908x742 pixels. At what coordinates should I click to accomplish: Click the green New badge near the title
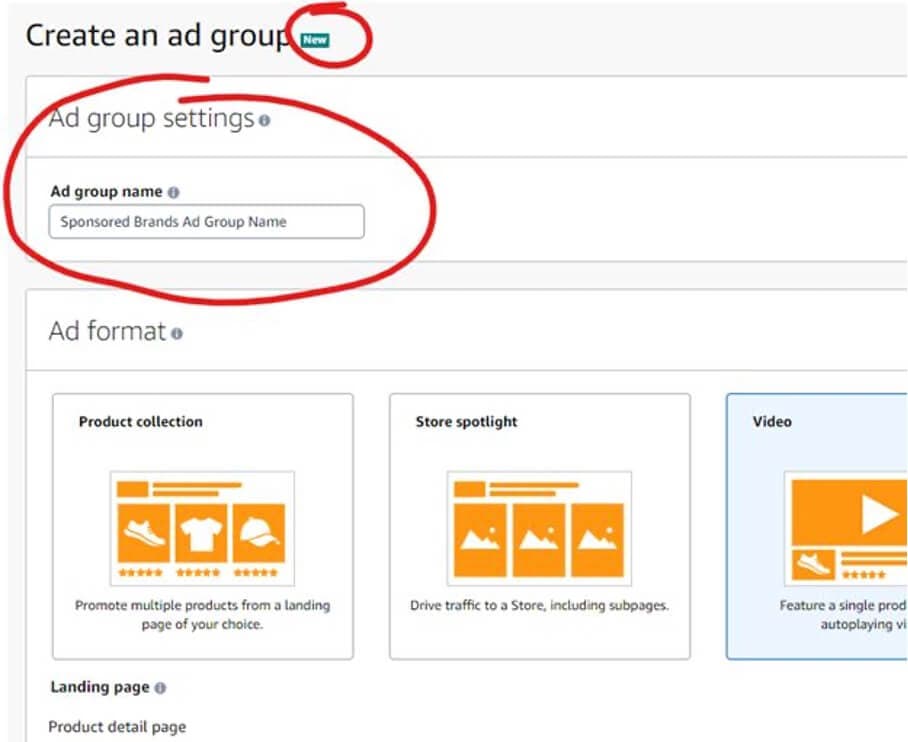coord(315,40)
